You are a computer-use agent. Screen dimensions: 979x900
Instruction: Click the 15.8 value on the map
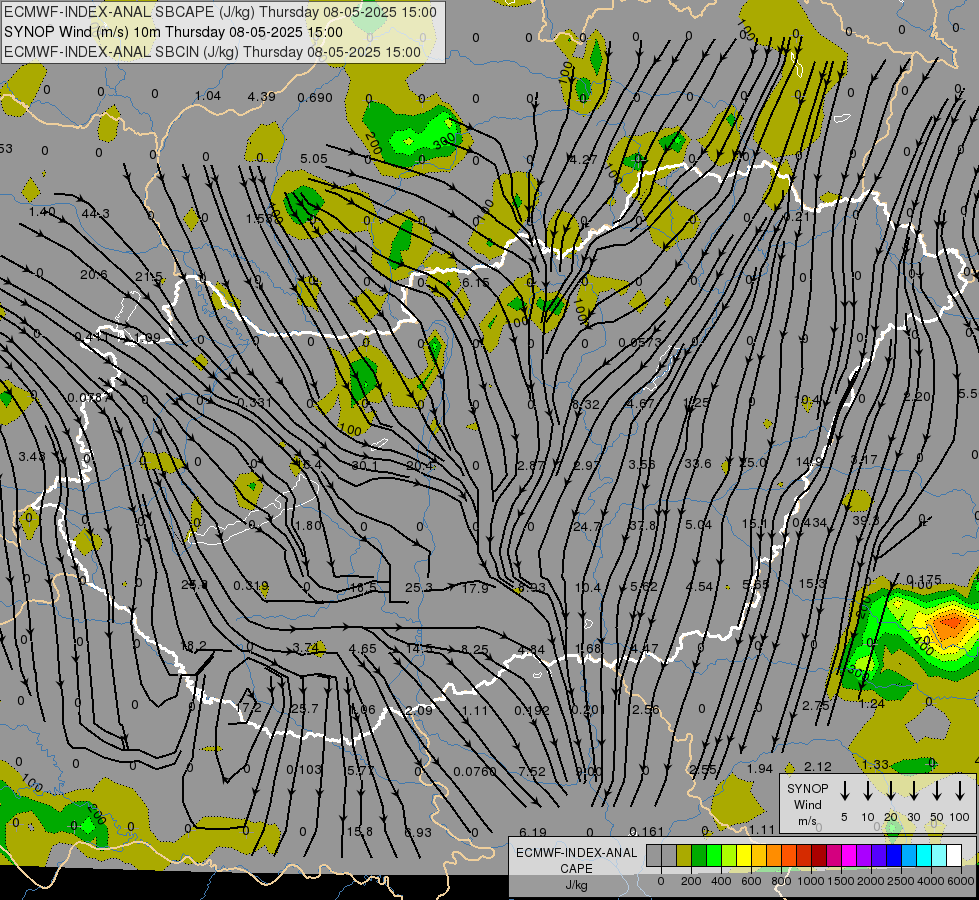pyautogui.click(x=360, y=831)
